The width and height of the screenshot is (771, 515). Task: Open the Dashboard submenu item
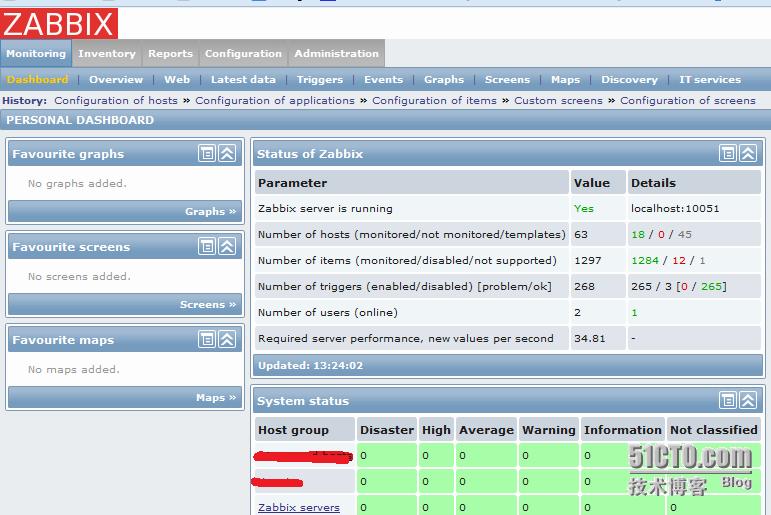(37, 79)
